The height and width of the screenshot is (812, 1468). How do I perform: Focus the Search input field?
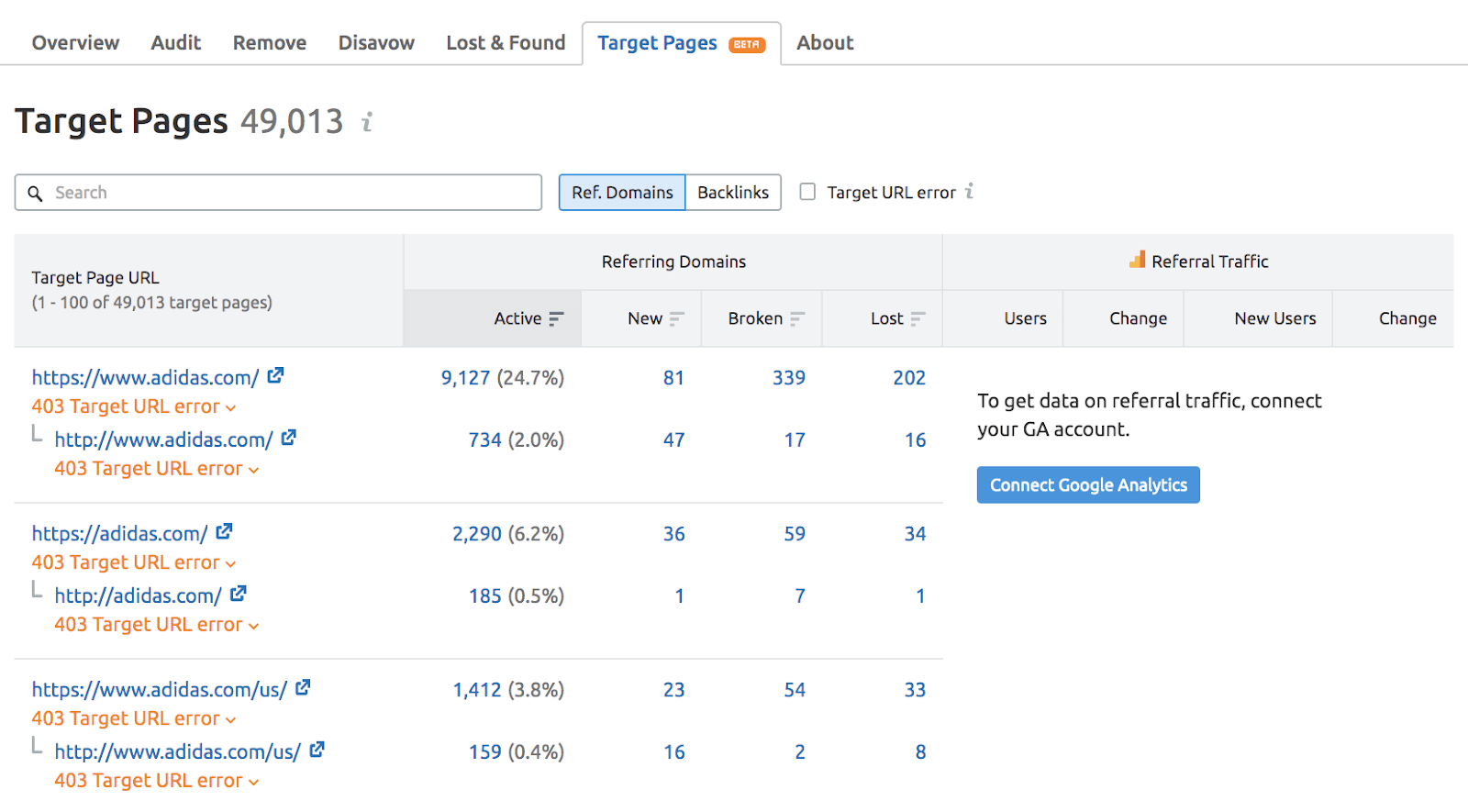pyautogui.click(x=278, y=193)
